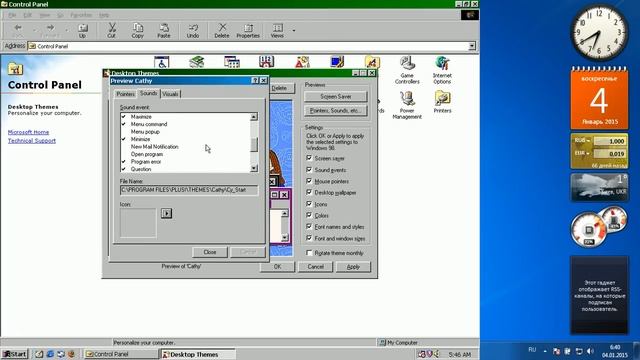Open the Favorites menu
This screenshot has height=360, width=640.
(x=81, y=15)
